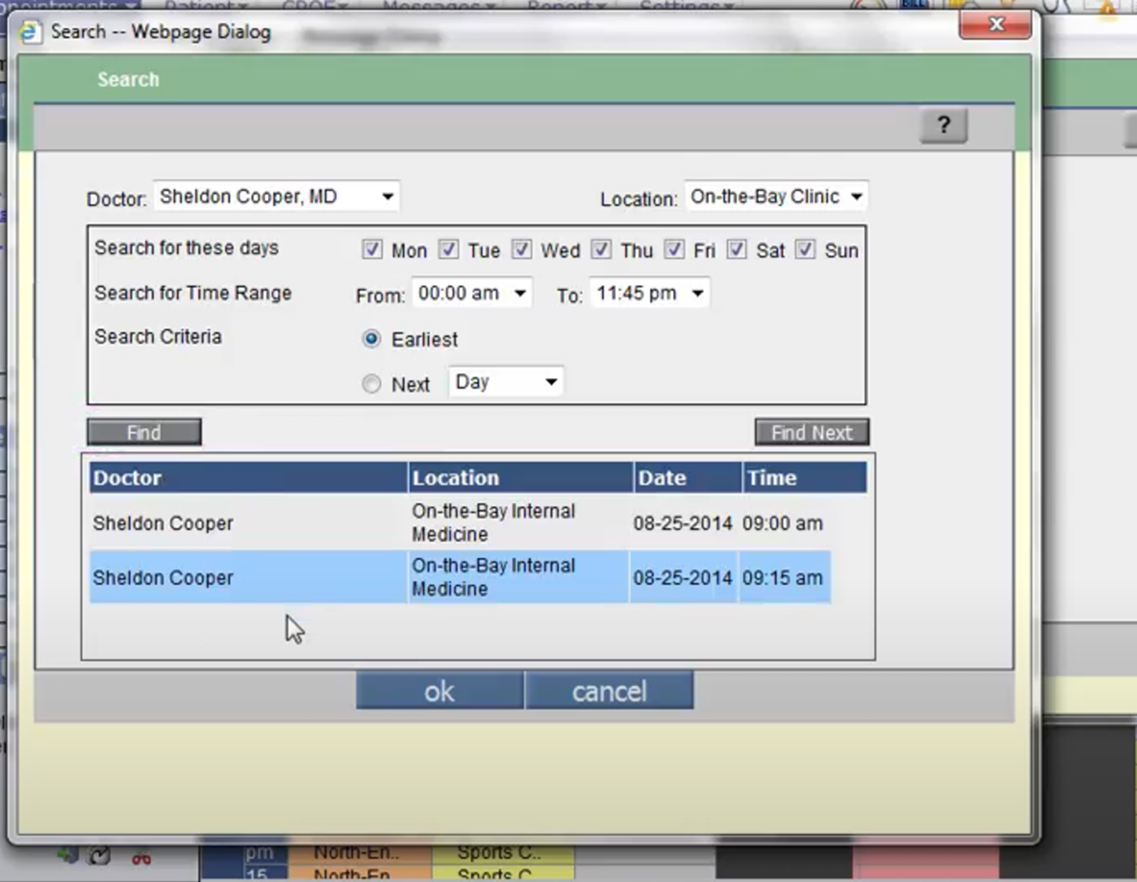Toggle the Fri checkbox

point(674,250)
